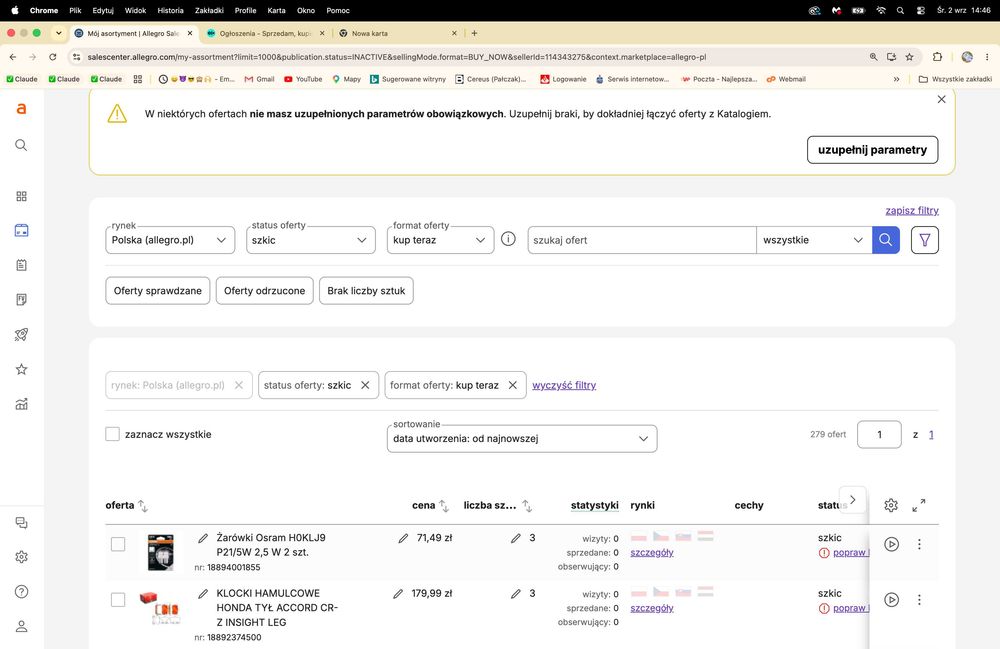The width and height of the screenshot is (1000, 649).
Task: Click the Allegro logo in sidebar
Action: point(21,109)
